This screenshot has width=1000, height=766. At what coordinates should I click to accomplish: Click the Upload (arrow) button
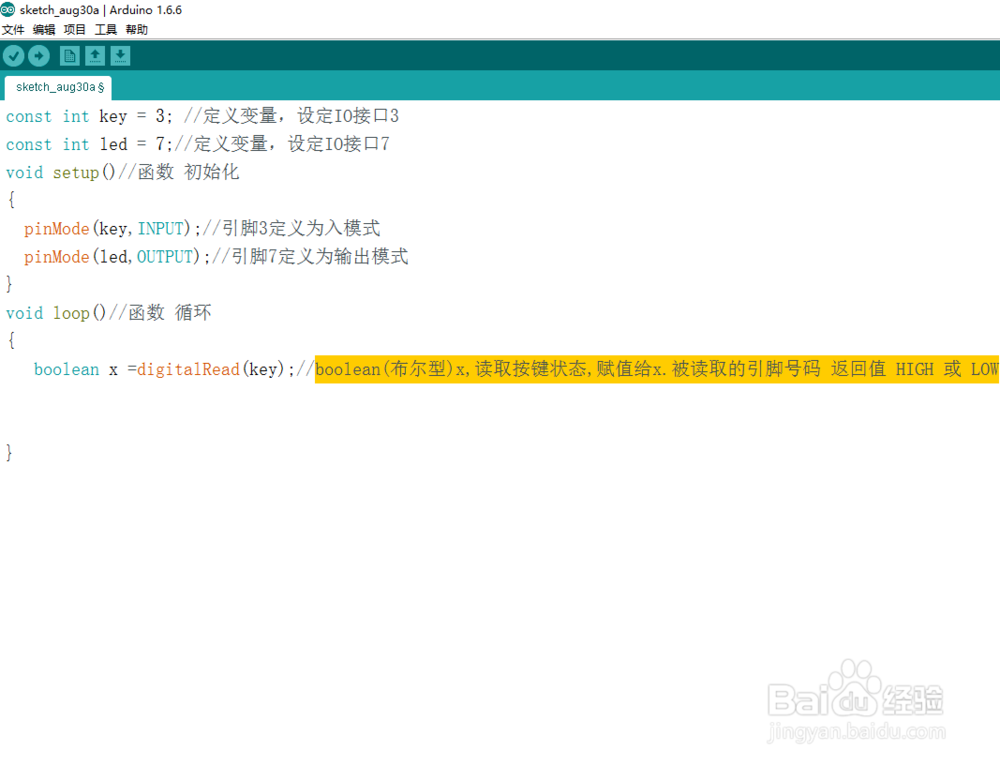38,56
